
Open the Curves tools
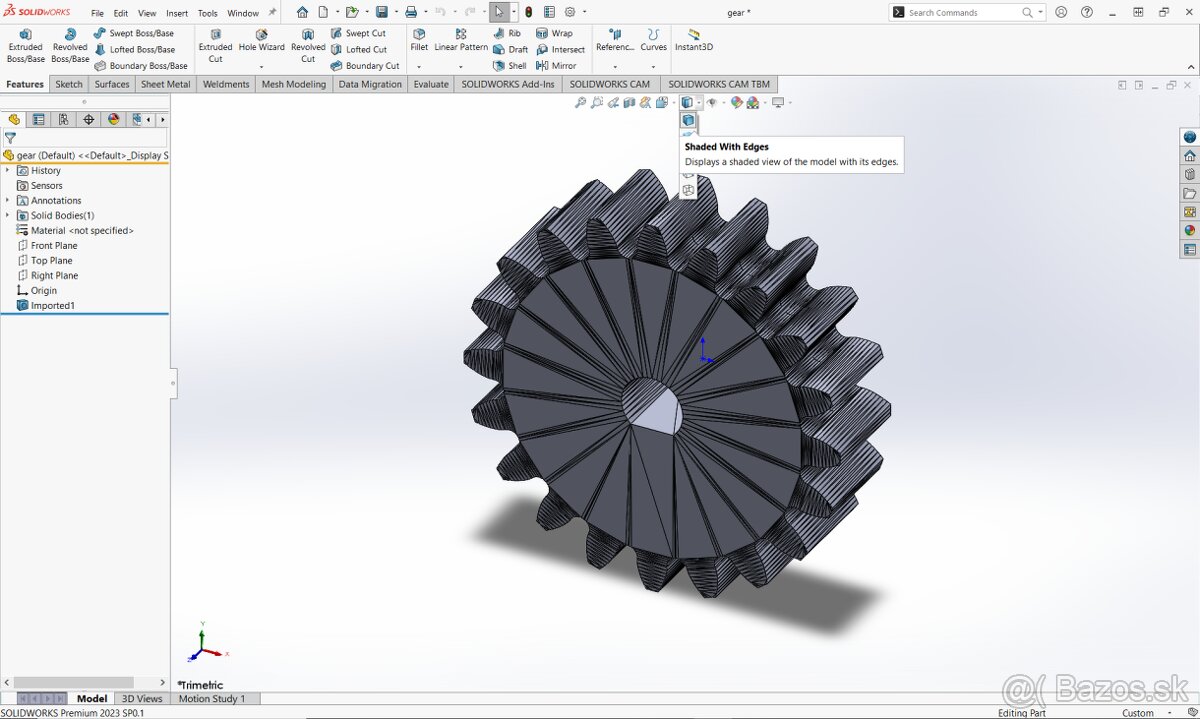[653, 41]
